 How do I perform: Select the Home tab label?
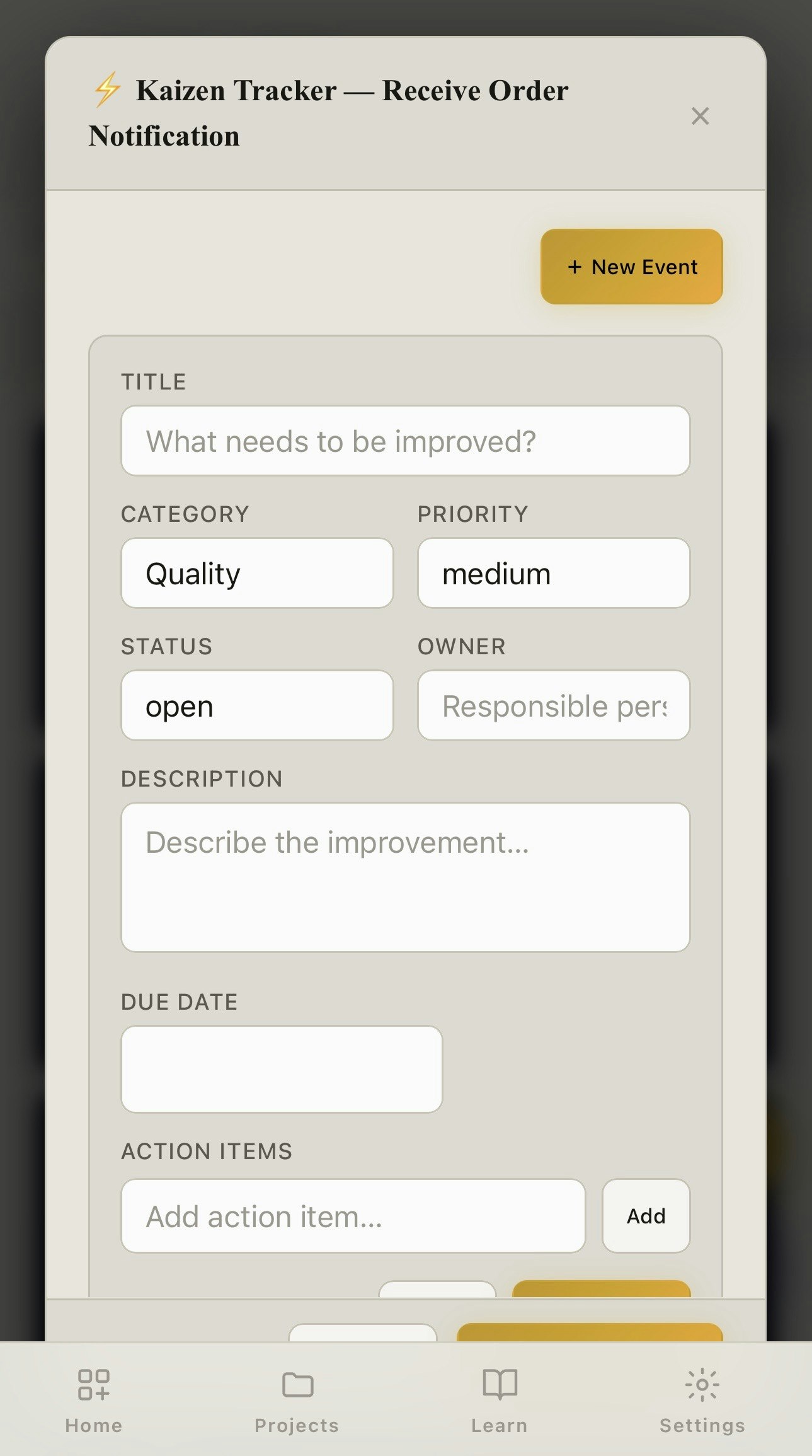click(x=94, y=1426)
